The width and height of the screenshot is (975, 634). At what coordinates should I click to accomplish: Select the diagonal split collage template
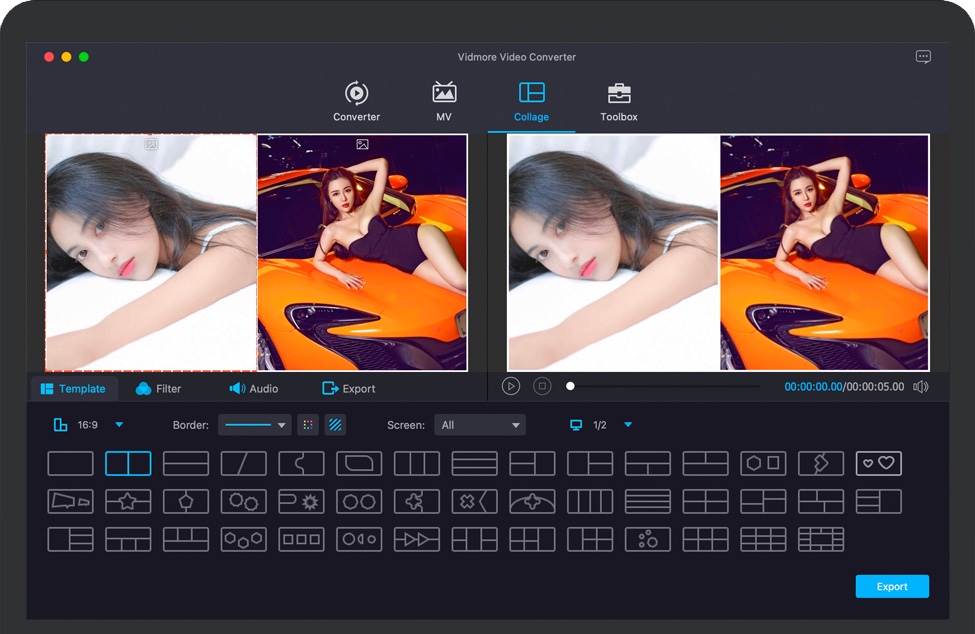[243, 463]
